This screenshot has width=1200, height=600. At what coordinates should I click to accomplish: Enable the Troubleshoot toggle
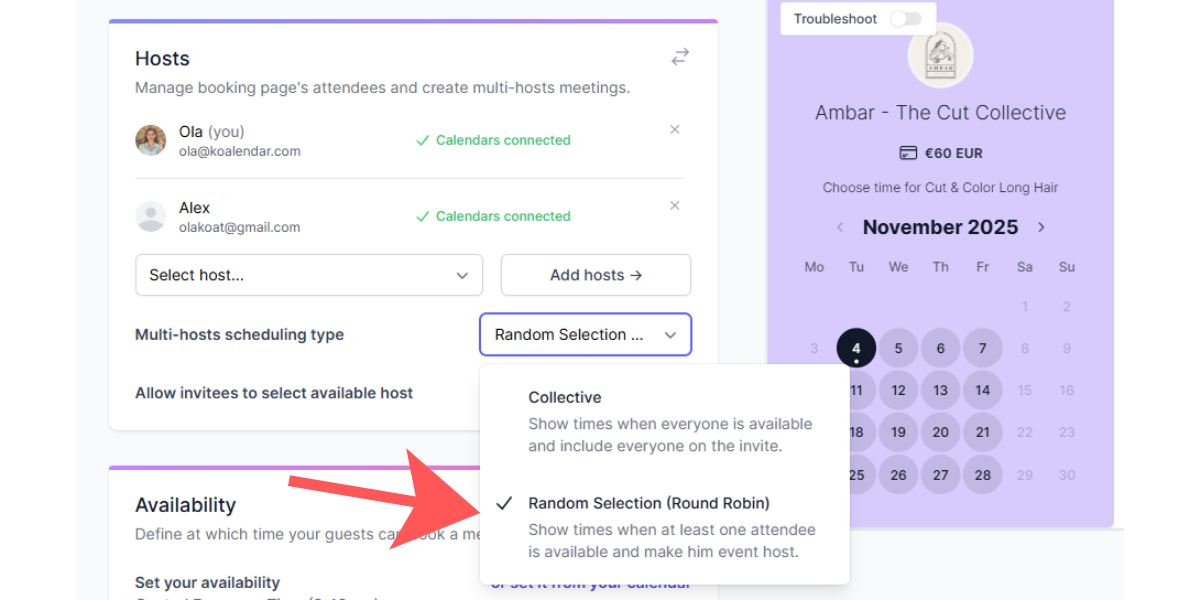pos(907,18)
